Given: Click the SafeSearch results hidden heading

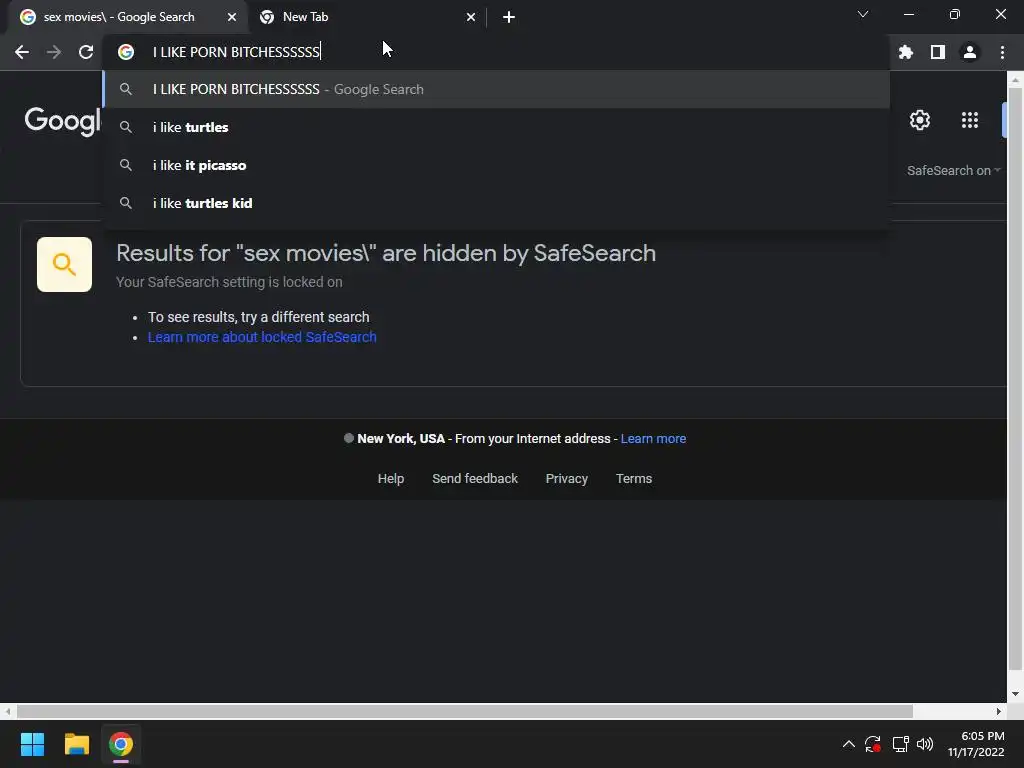Looking at the screenshot, I should (386, 253).
